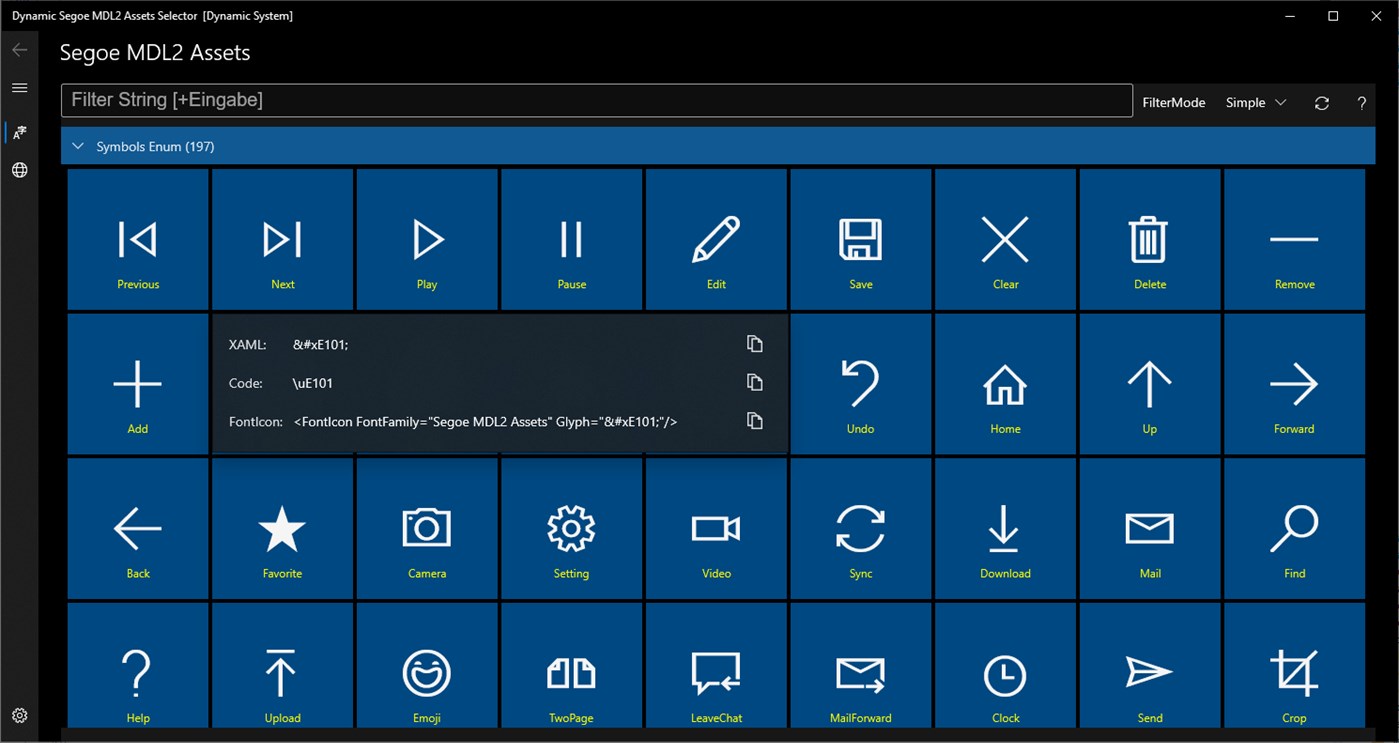Open app settings gear in sidebar
The image size is (1399, 743).
[x=19, y=715]
